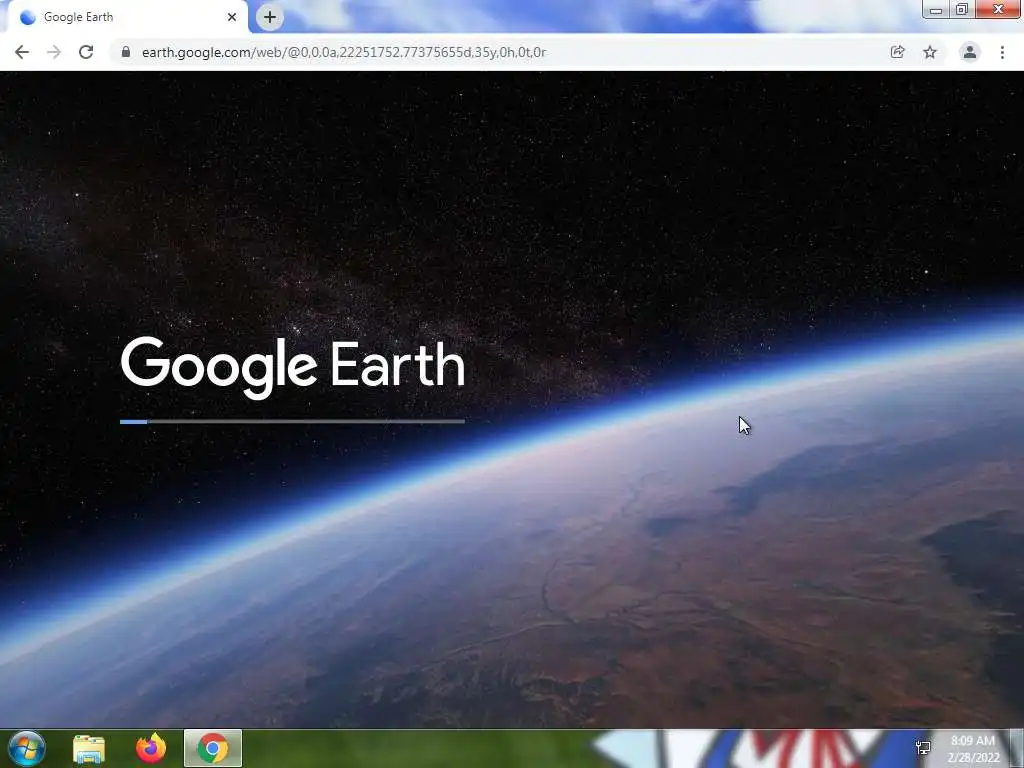Image resolution: width=1024 pixels, height=768 pixels.
Task: Click the lock icon in the address bar
Action: pos(126,52)
